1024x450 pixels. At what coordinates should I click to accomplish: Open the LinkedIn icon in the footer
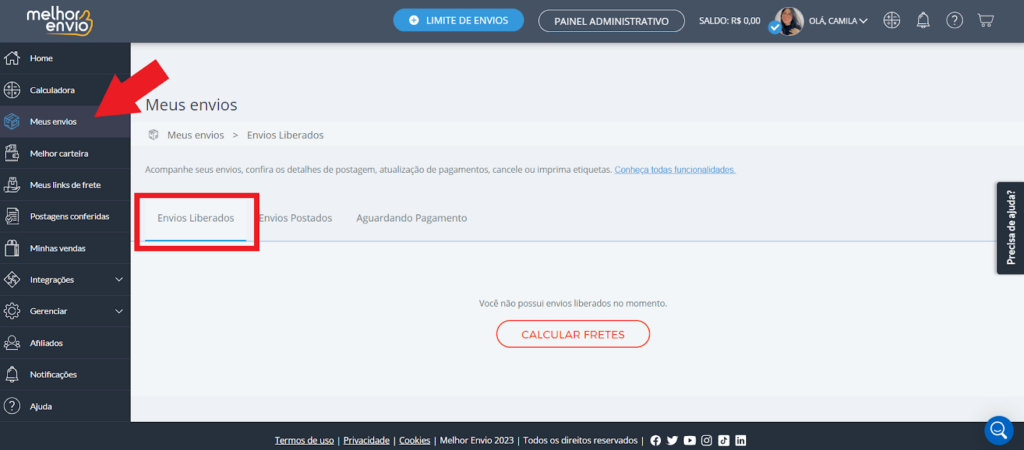(741, 441)
